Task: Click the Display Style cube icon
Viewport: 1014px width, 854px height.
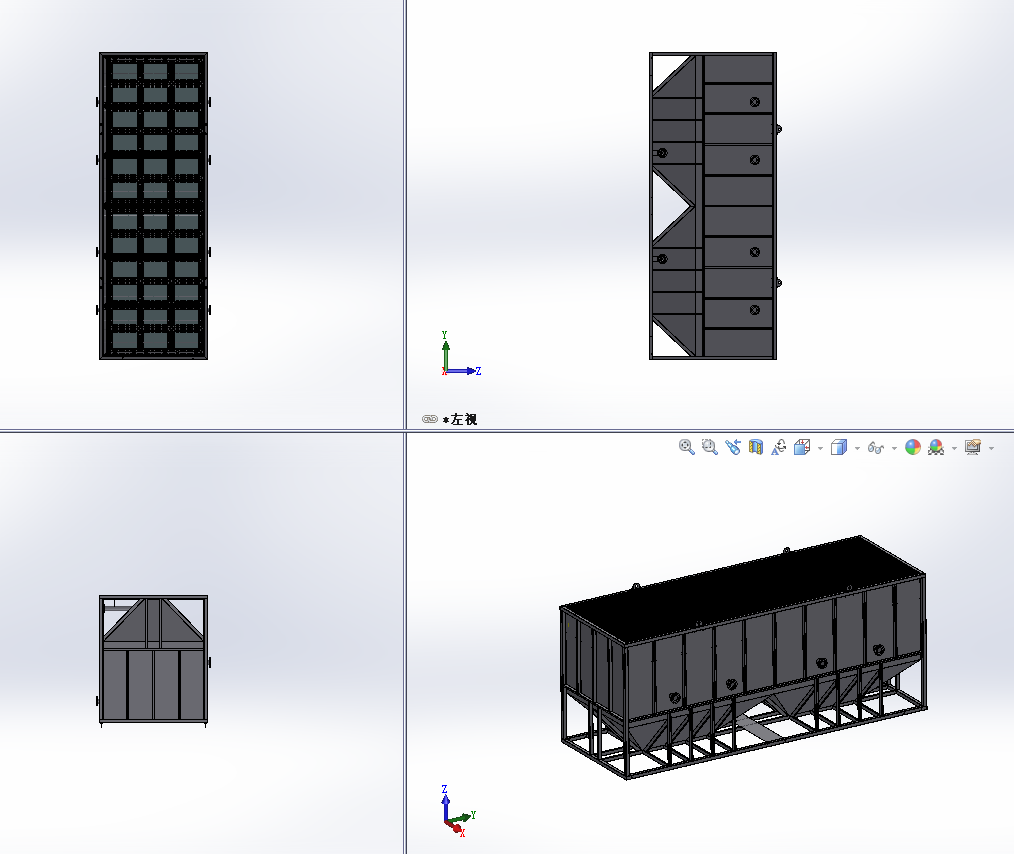Action: pos(839,447)
